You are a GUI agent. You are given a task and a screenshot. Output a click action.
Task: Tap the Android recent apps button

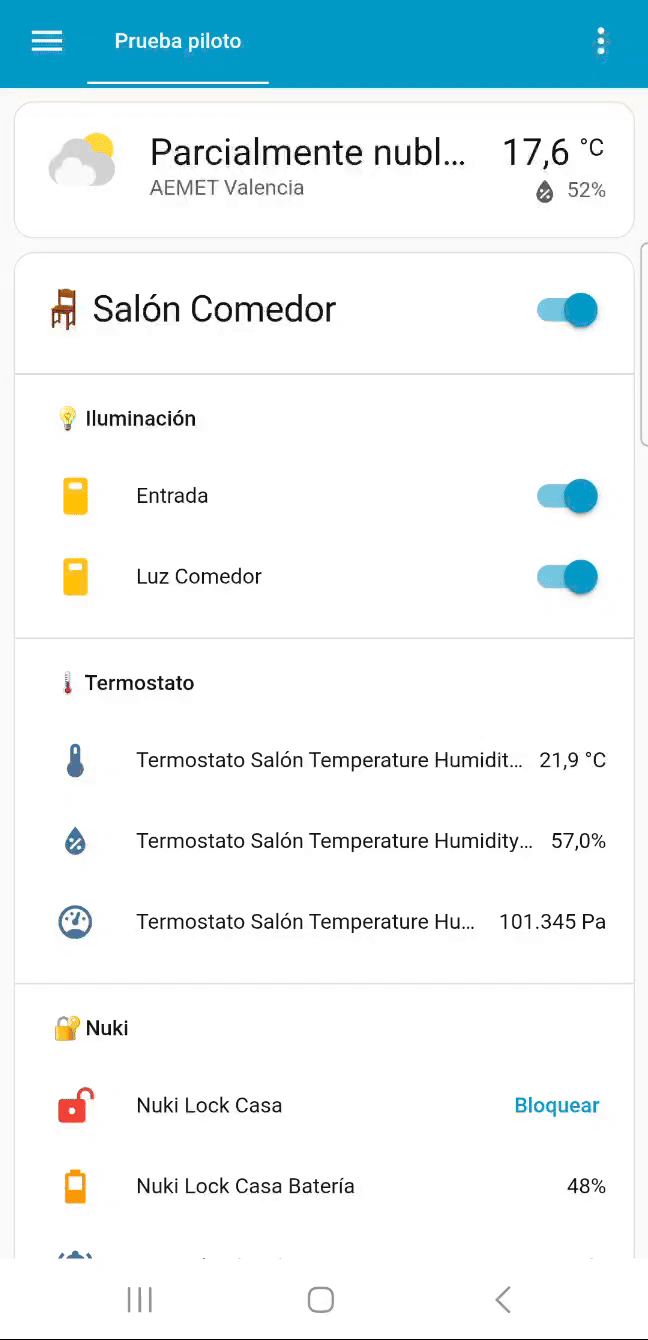(x=140, y=1300)
